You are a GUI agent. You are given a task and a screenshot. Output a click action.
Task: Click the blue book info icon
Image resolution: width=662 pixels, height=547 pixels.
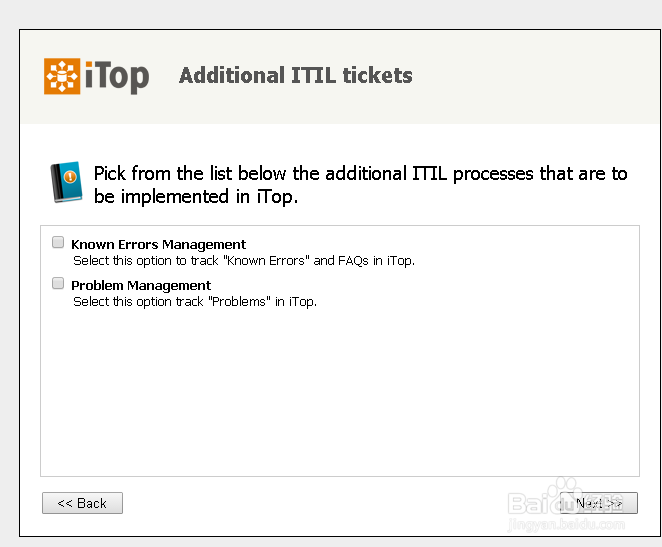(x=65, y=182)
